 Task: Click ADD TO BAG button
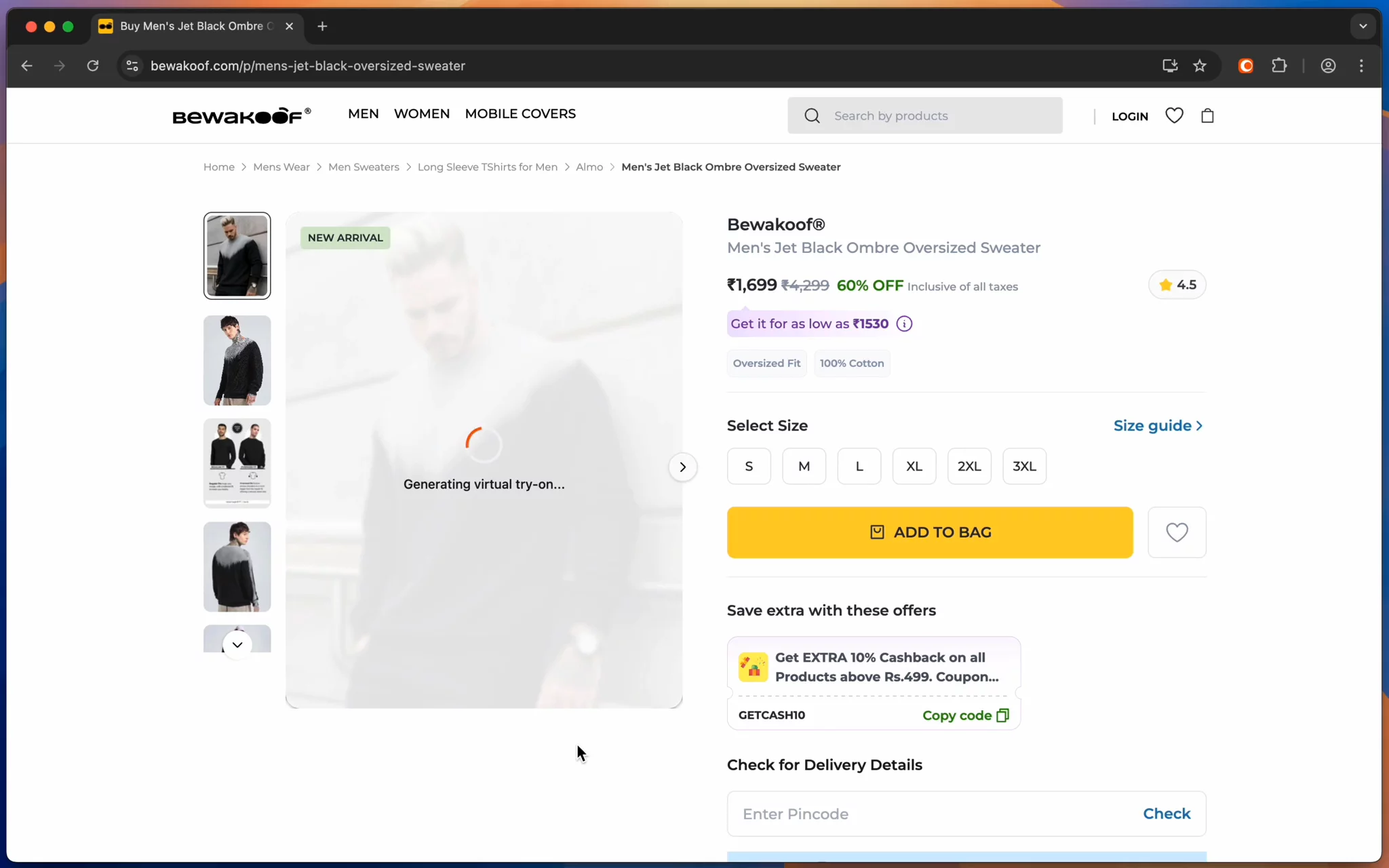pyautogui.click(x=930, y=532)
